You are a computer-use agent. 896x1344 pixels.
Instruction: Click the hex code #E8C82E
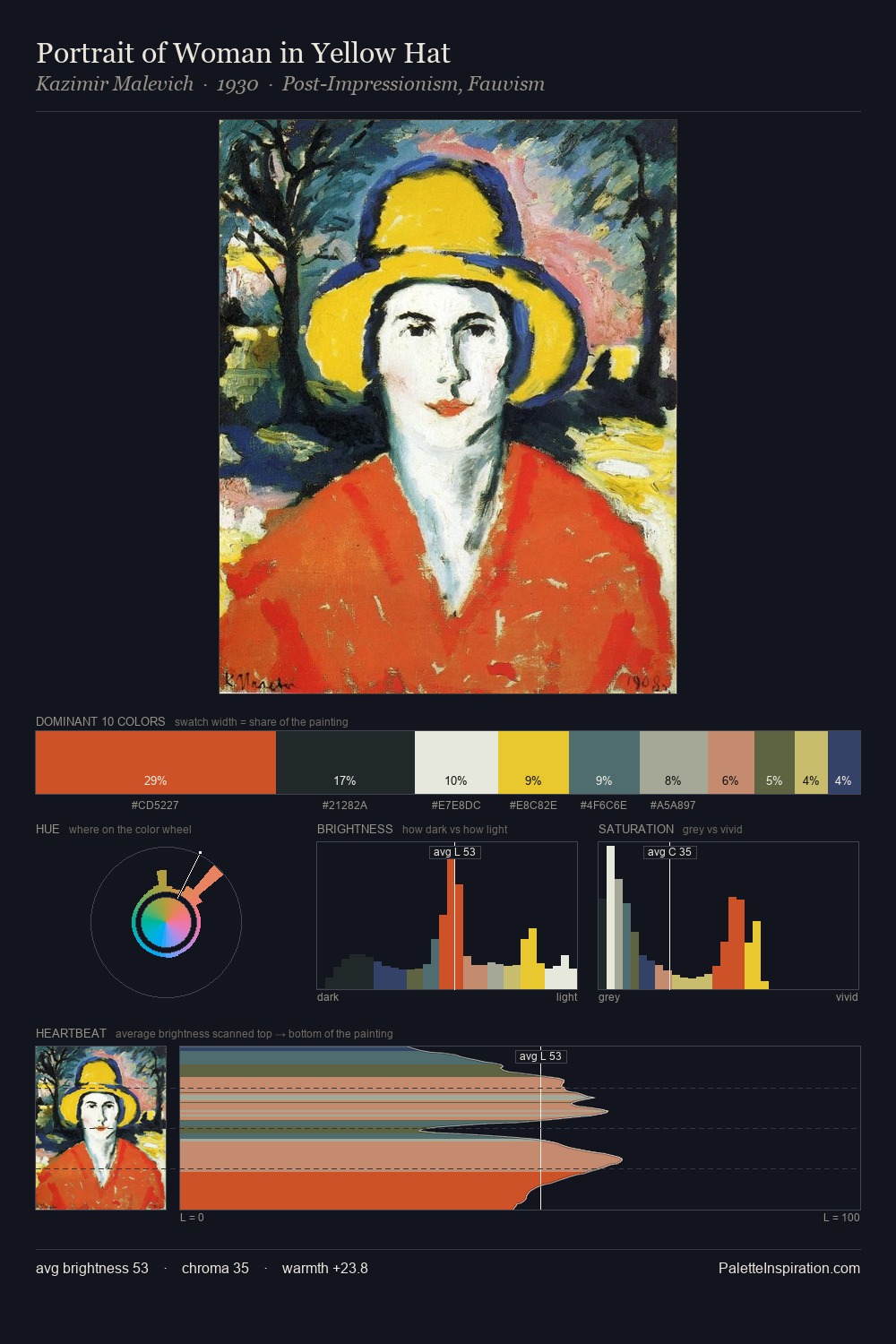coord(533,805)
